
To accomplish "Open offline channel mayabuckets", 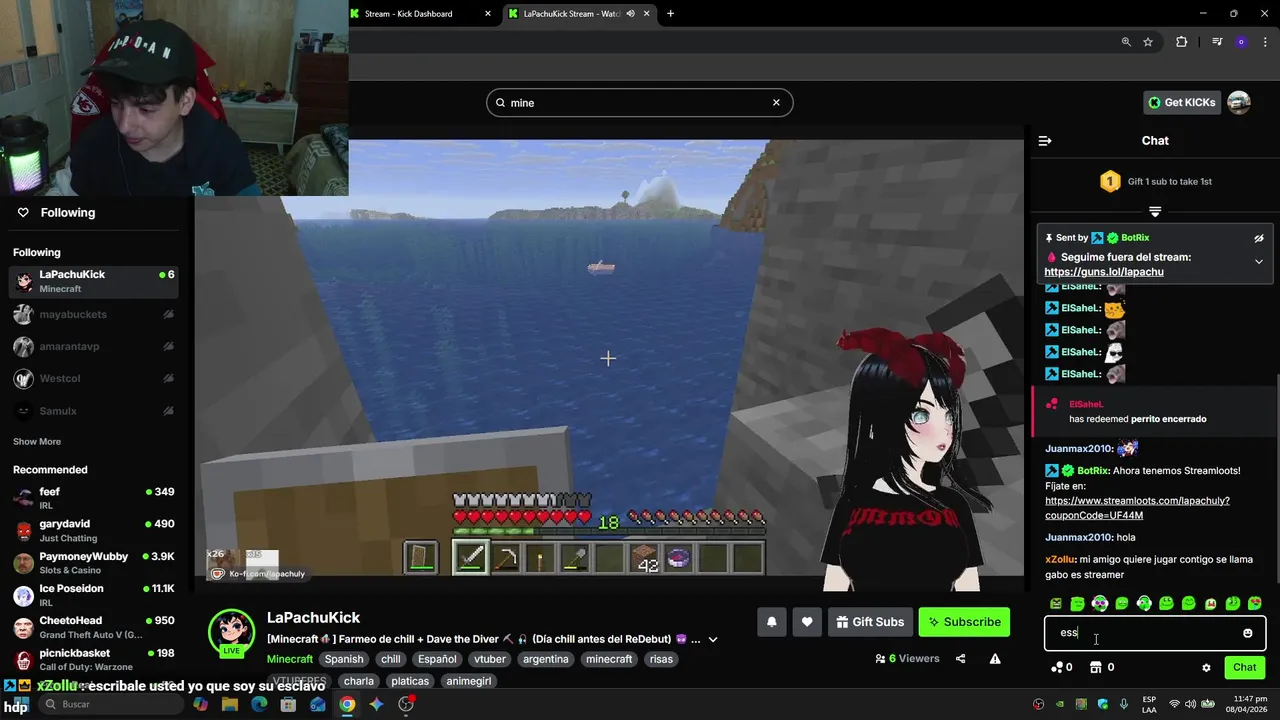I will (x=93, y=314).
